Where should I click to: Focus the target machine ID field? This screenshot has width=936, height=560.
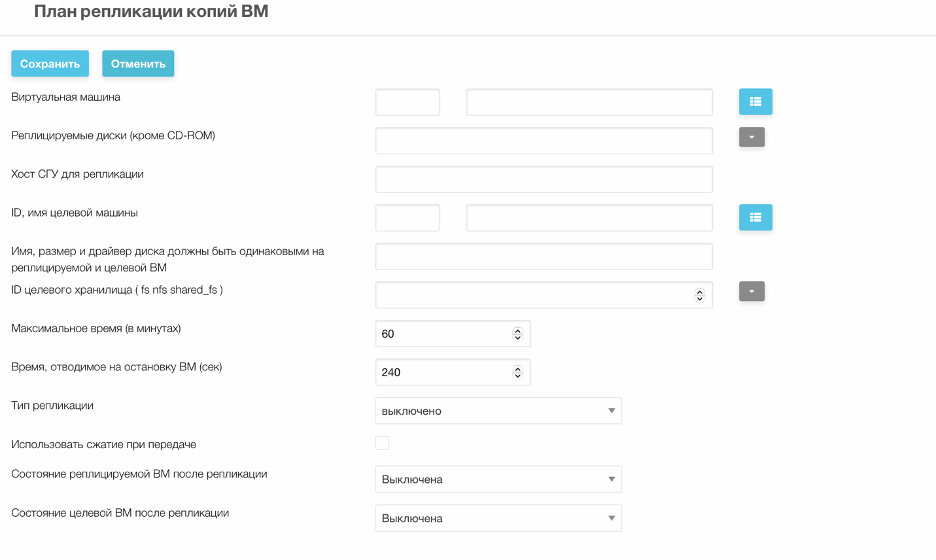coord(408,218)
